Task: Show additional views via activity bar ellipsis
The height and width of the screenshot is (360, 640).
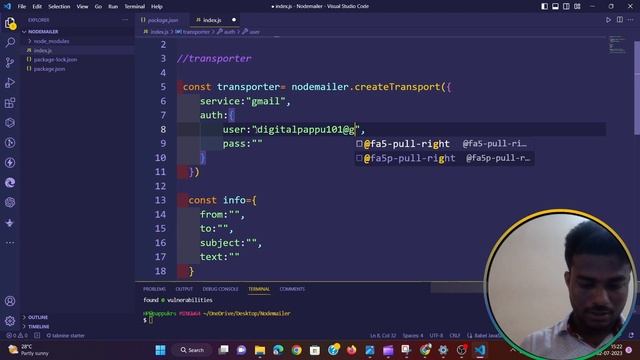Action: coord(10,242)
